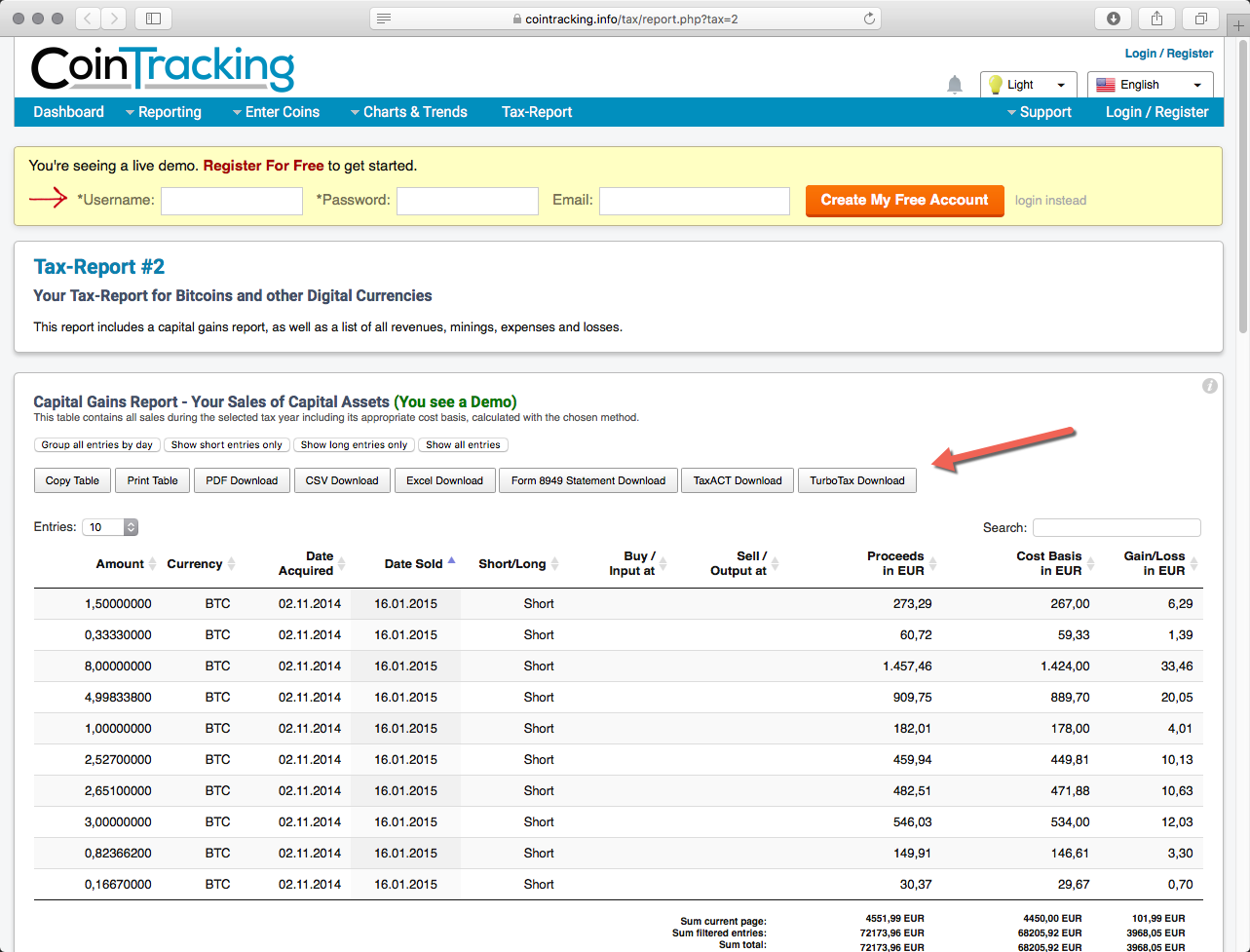This screenshot has height=952, width=1250.
Task: Click the Register For Free link
Action: pyautogui.click(x=263, y=166)
